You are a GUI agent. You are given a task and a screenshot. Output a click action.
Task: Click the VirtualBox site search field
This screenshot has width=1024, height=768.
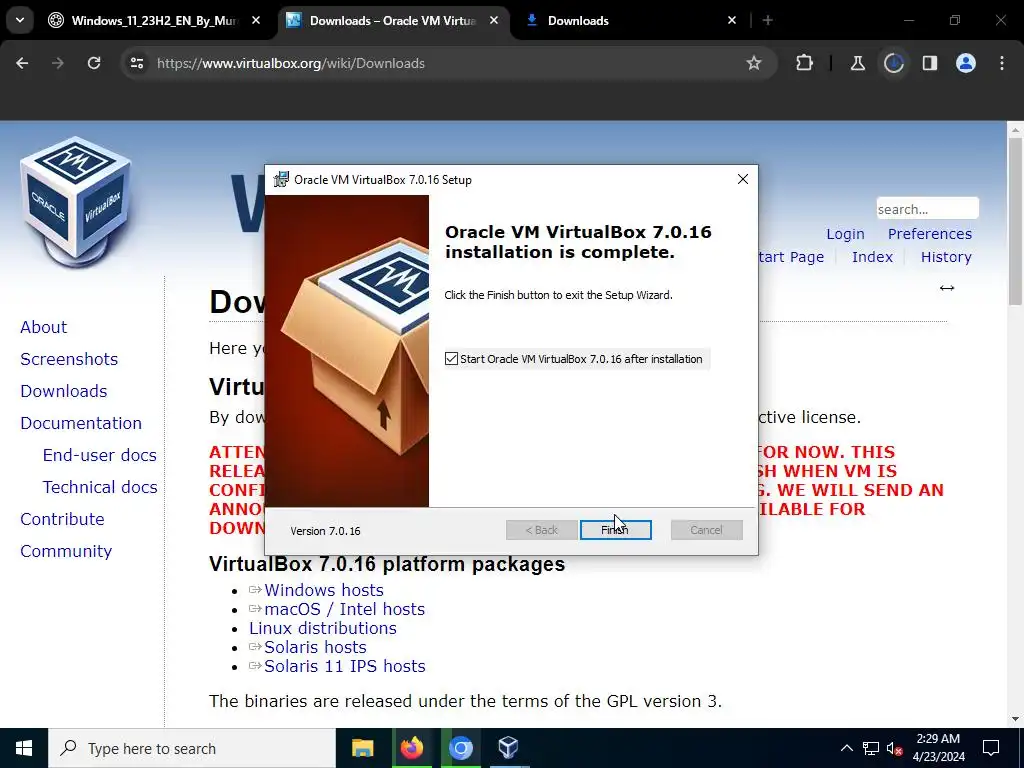click(927, 209)
